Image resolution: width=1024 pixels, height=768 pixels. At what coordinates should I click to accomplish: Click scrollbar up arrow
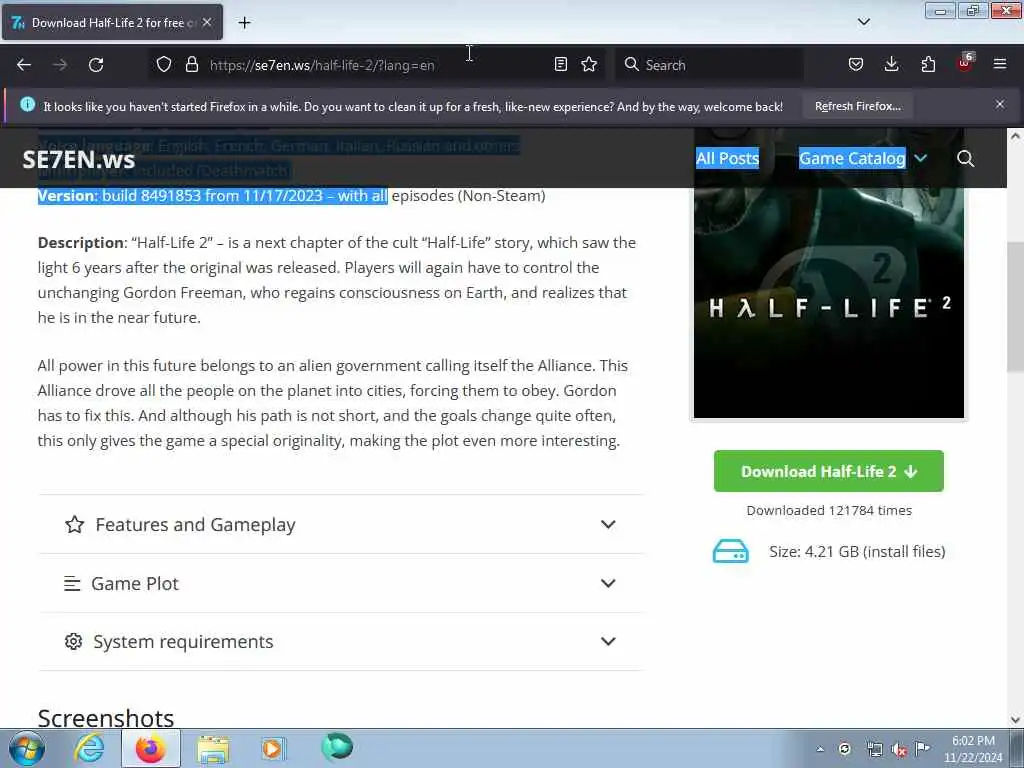[x=1015, y=136]
